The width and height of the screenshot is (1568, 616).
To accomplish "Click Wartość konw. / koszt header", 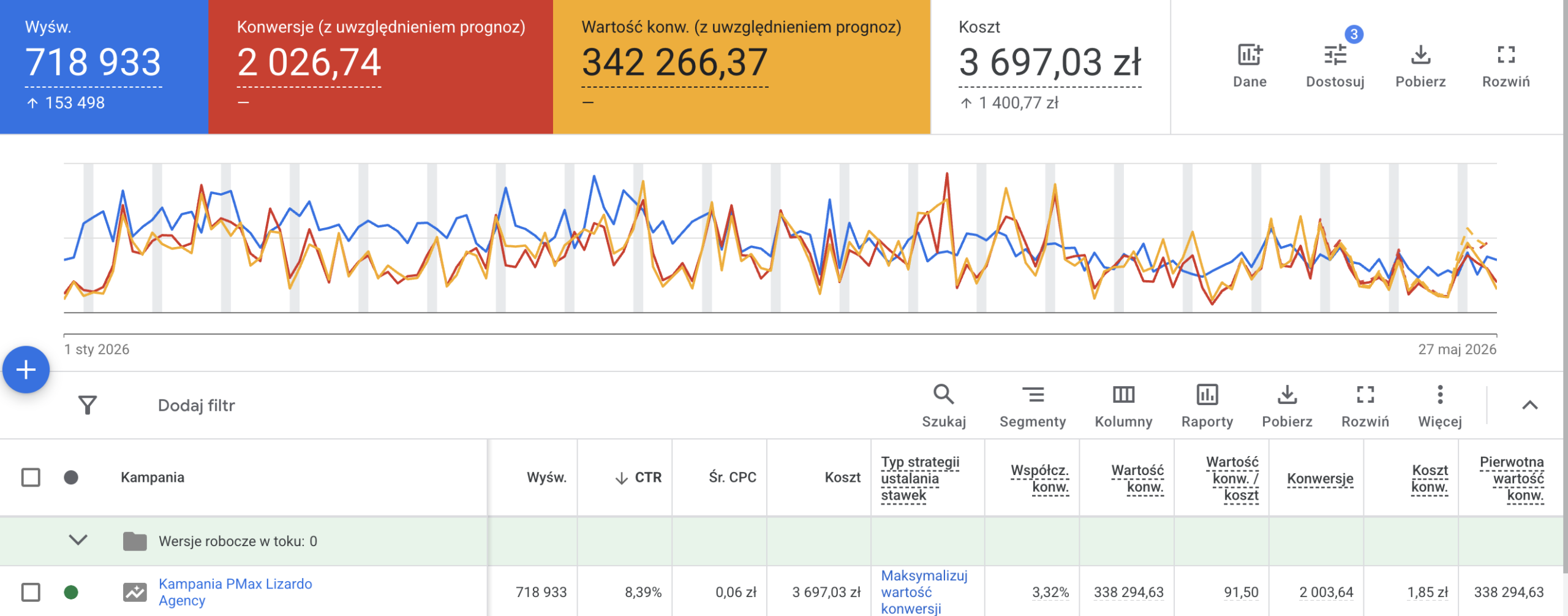I will click(x=1232, y=479).
